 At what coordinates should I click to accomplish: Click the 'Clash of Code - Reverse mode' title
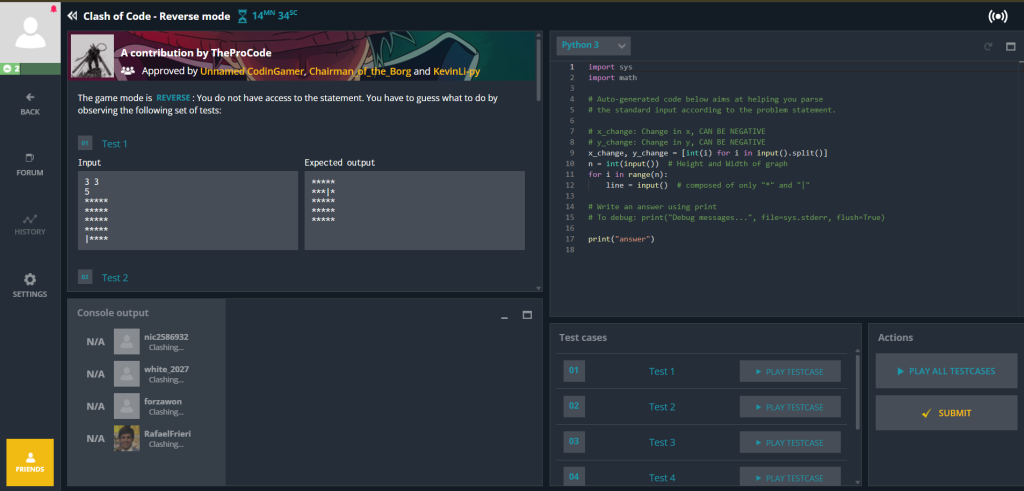point(157,16)
